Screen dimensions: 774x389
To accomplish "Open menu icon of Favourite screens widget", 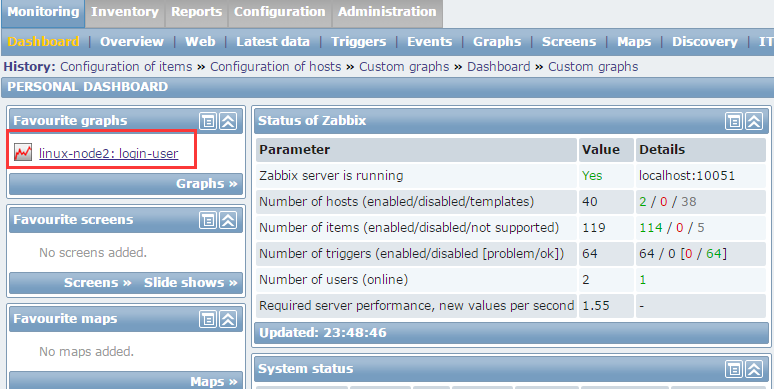I will click(x=208, y=220).
